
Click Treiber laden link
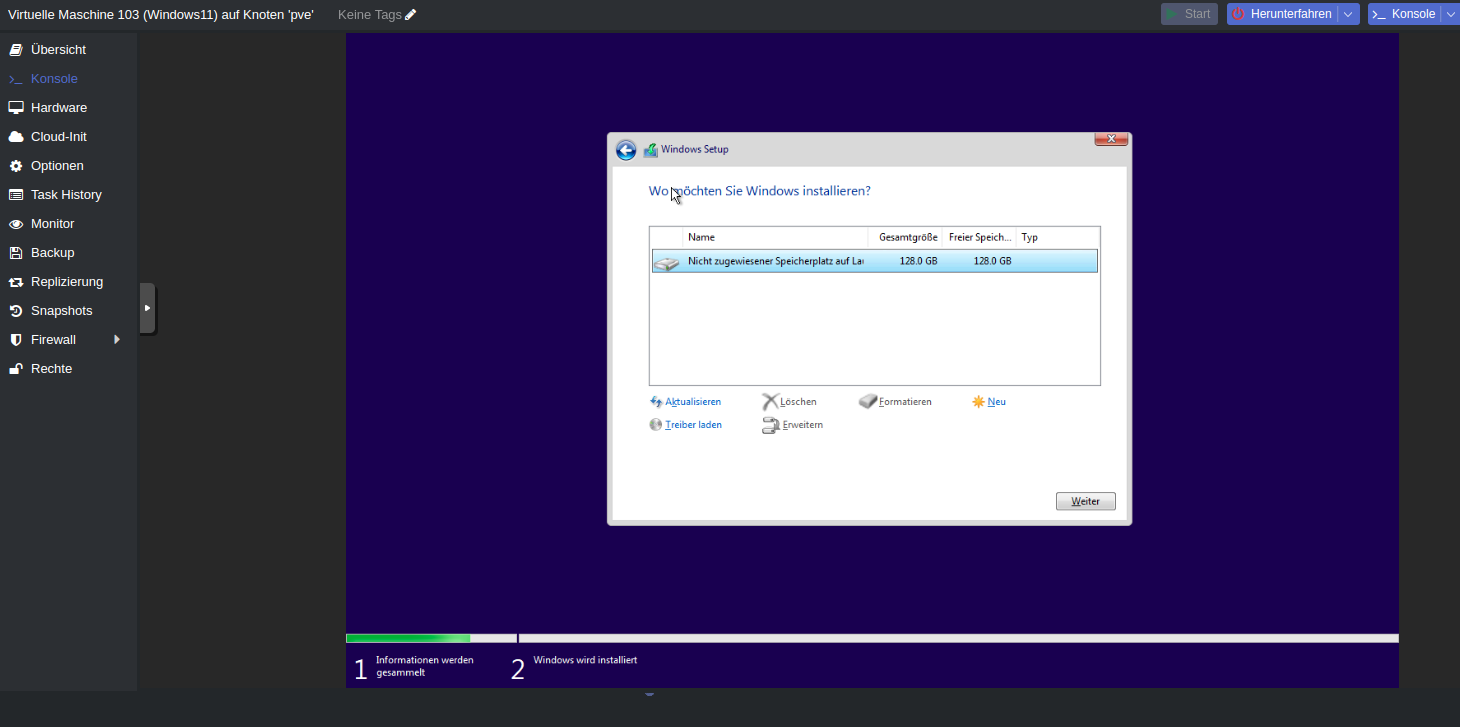coord(693,425)
